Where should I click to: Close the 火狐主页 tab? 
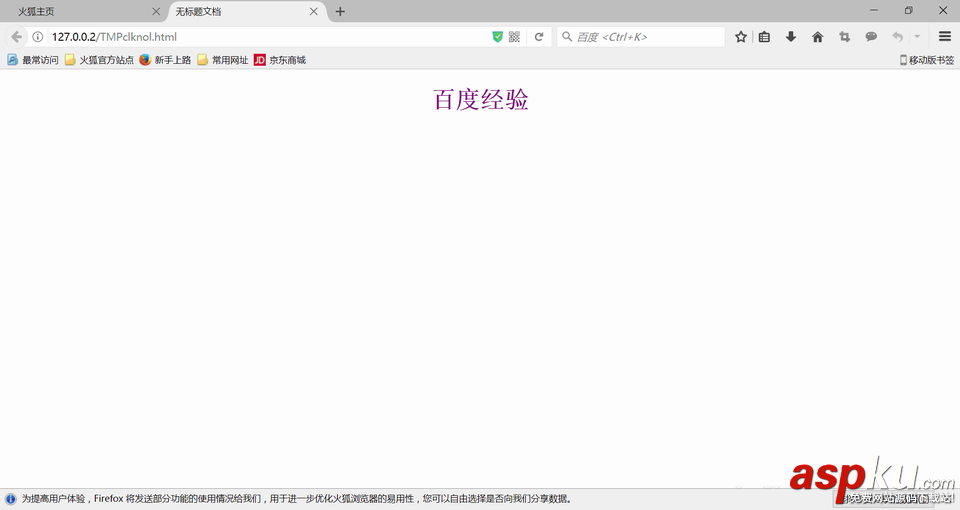(156, 12)
